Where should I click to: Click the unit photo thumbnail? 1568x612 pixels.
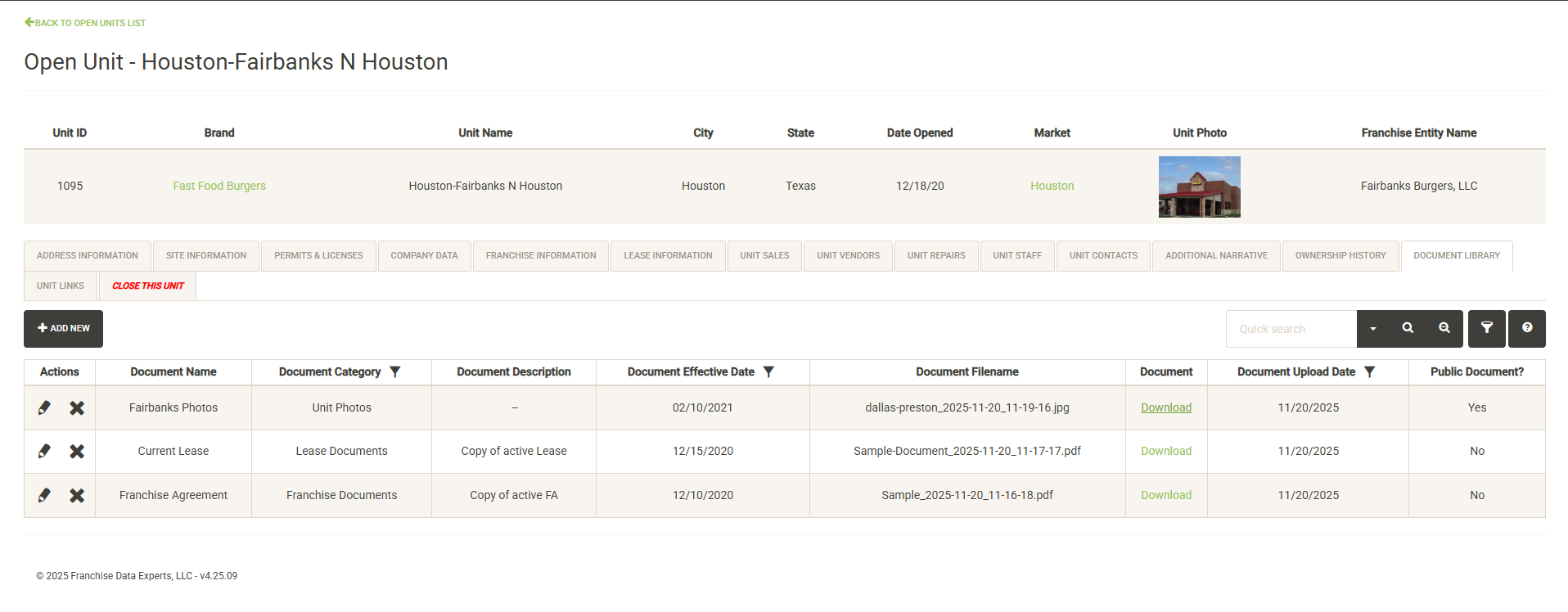(x=1199, y=187)
